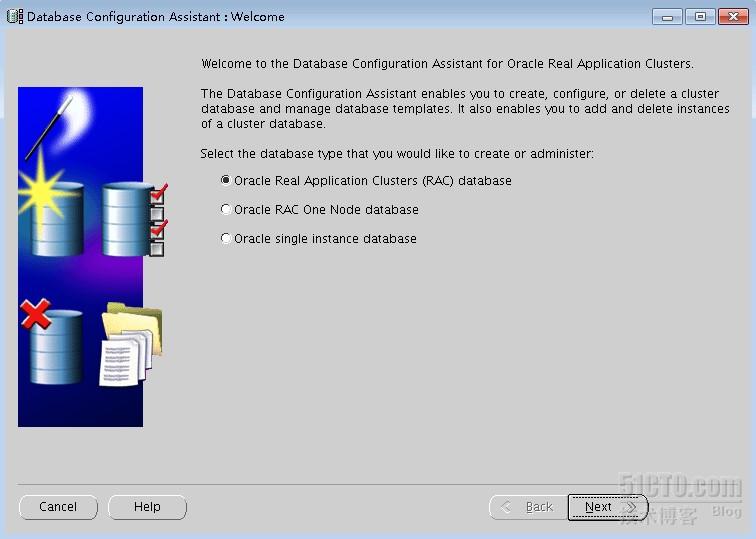Screen dimensions: 756x539
Task: Minimize the Database Configuration Assistant window
Action: point(667,17)
